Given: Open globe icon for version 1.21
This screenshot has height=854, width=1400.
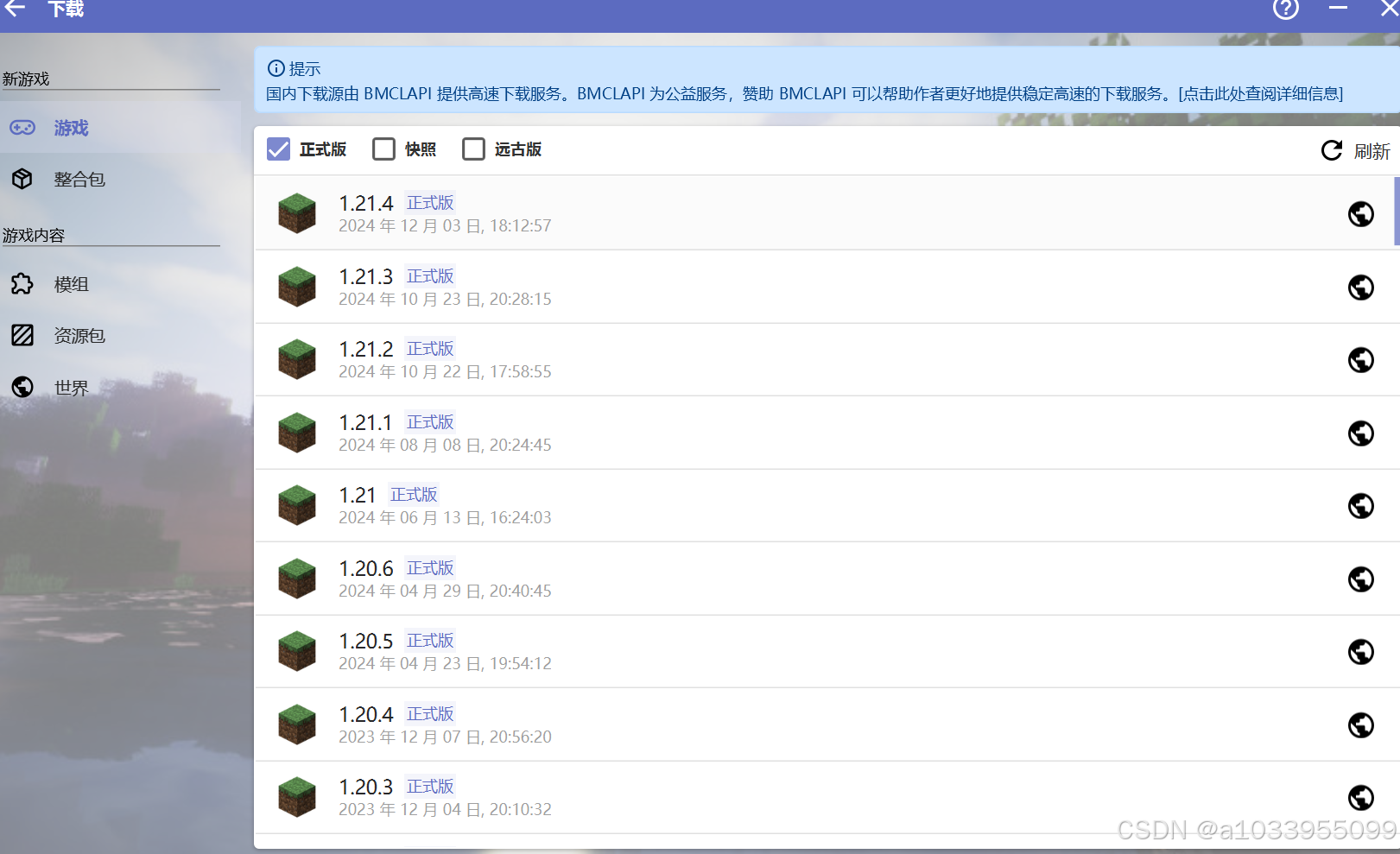Looking at the screenshot, I should click(1361, 505).
